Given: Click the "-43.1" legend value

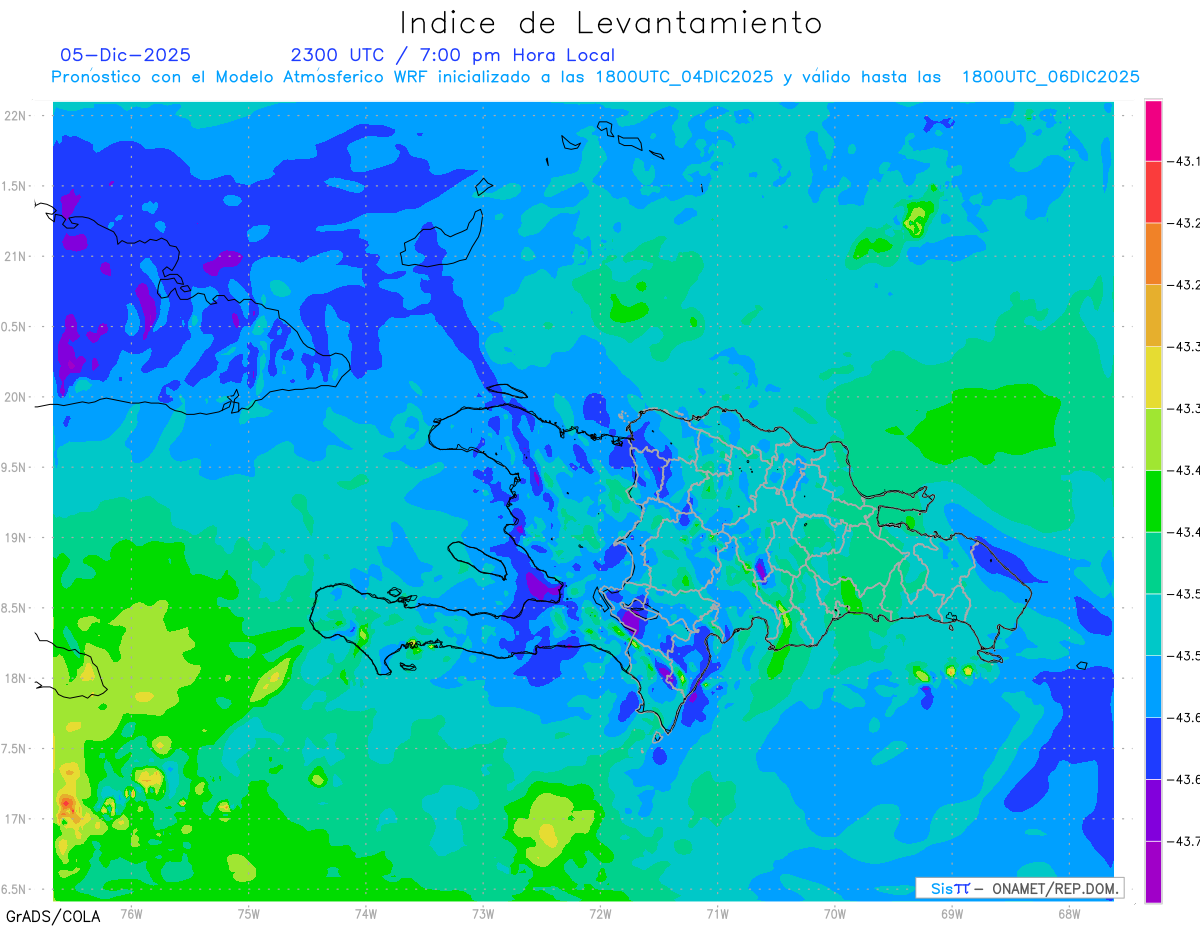Looking at the screenshot, I should (x=1184, y=161).
